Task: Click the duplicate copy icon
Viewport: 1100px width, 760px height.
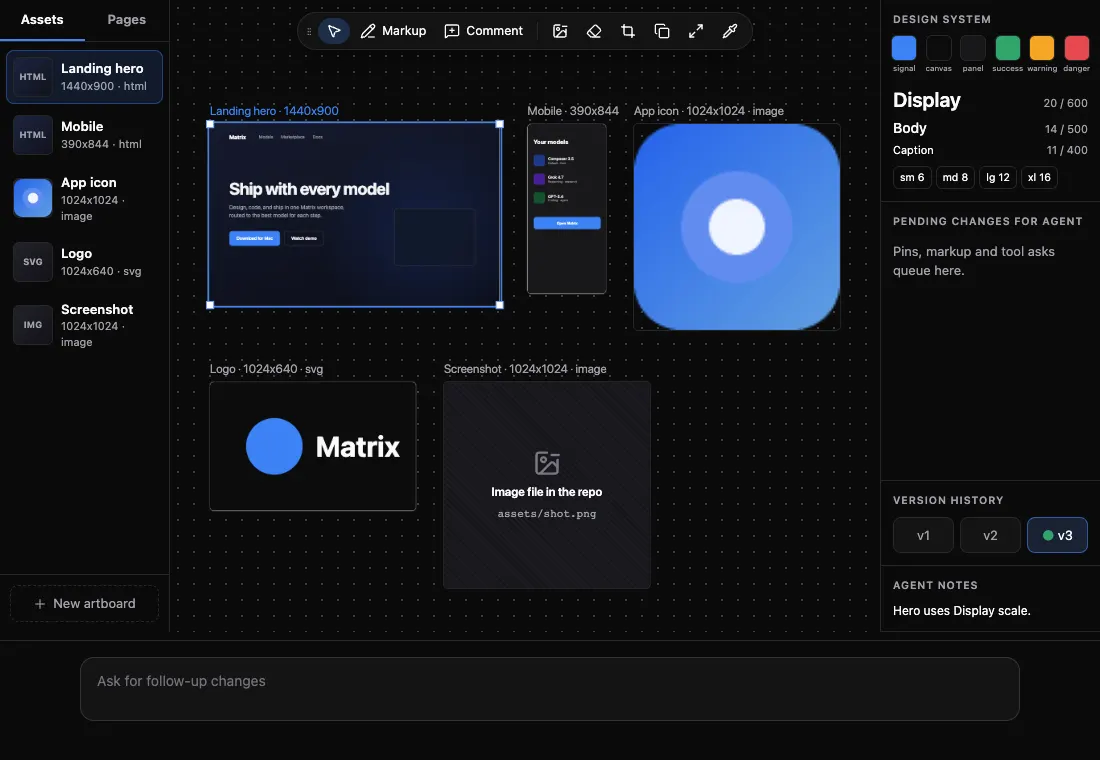Action: (662, 31)
